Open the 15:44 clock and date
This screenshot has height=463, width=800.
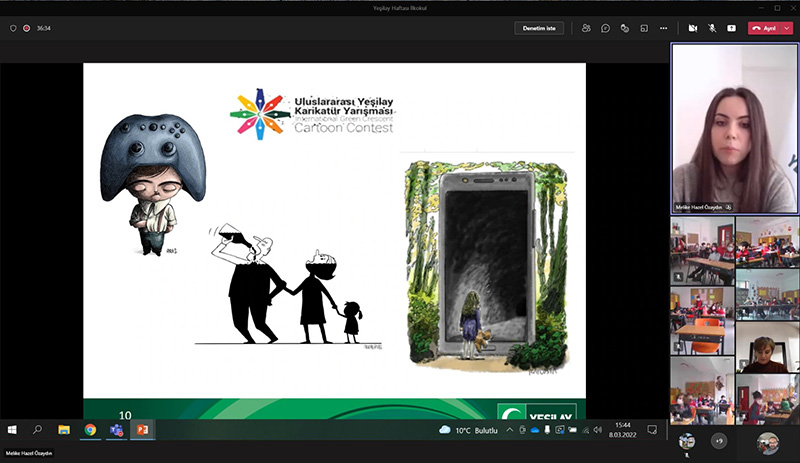click(622, 430)
